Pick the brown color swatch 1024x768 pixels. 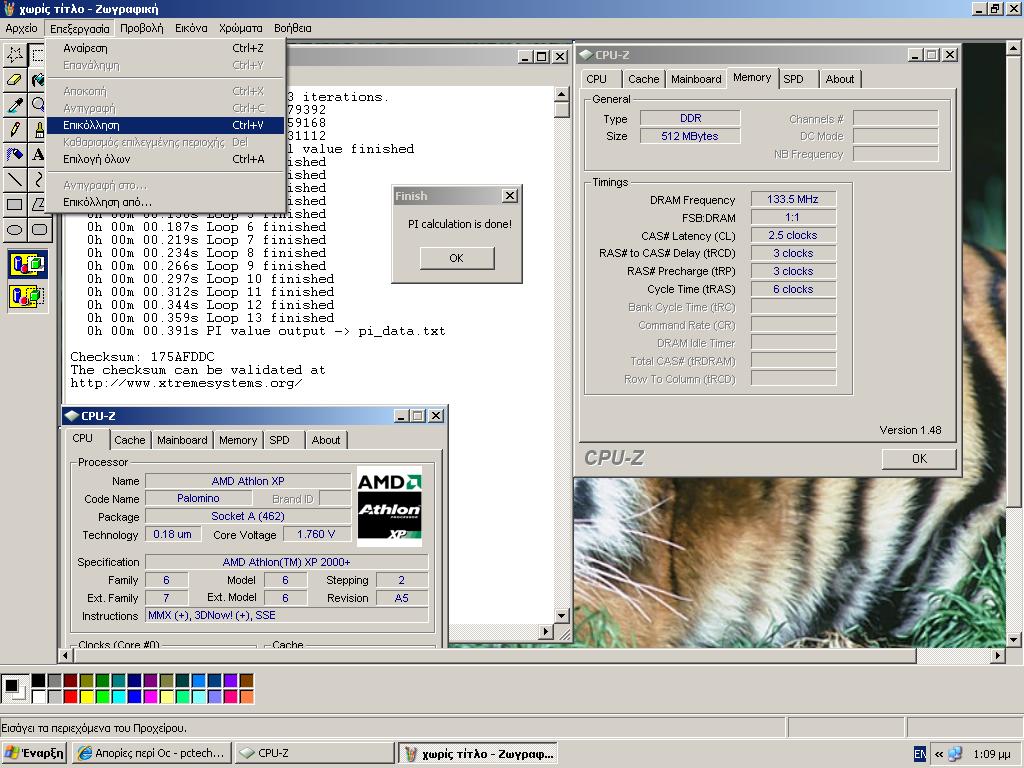click(x=246, y=680)
